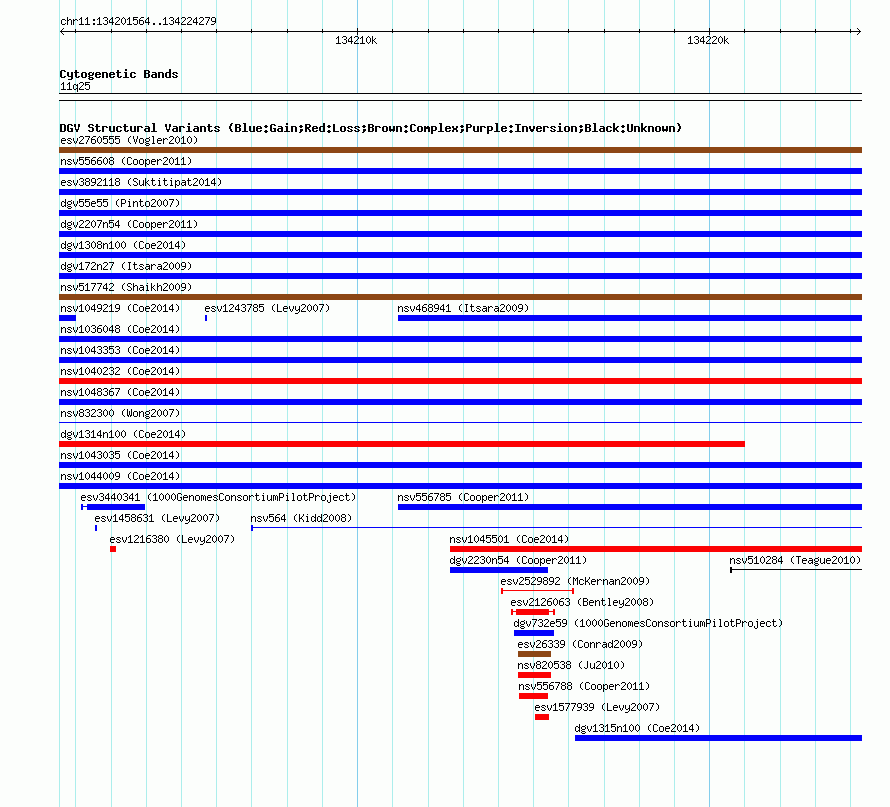Open dgv172n27 (Itsara2009) variant label
Image resolution: width=890 pixels, height=807 pixels.
tap(126, 266)
